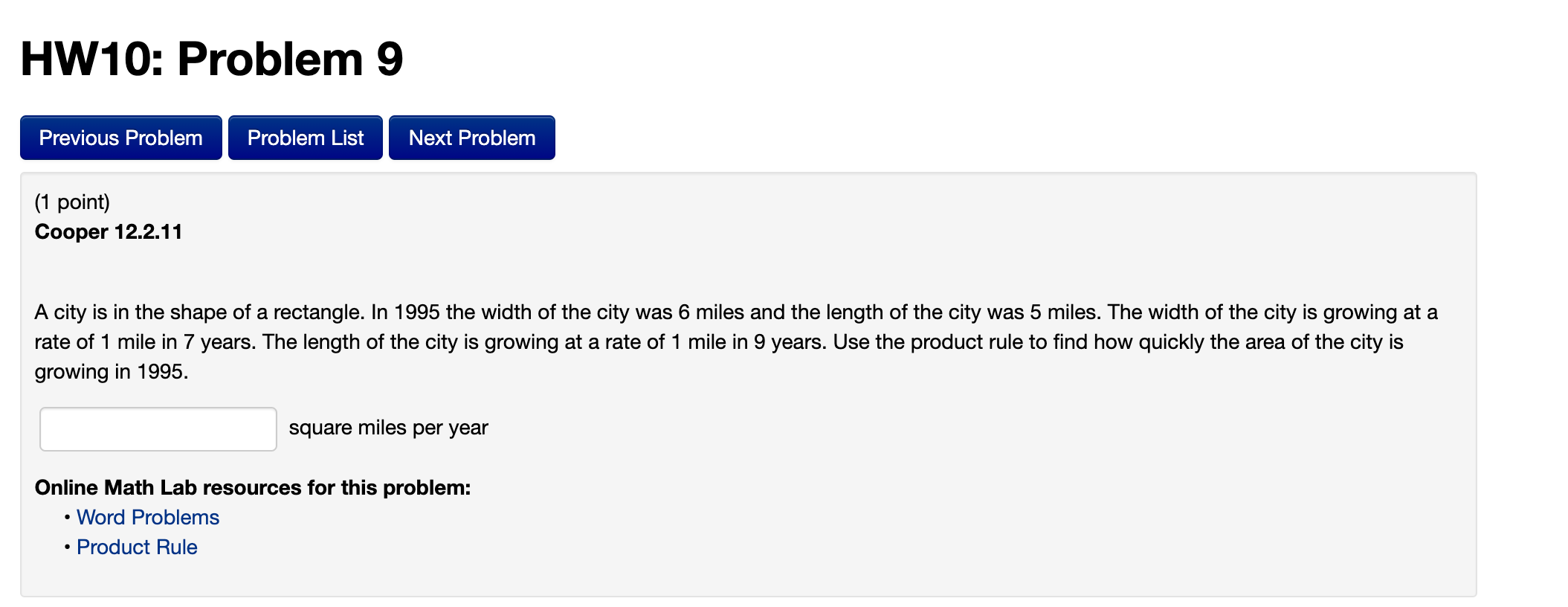The width and height of the screenshot is (1568, 607).
Task: Click the Cooper 12.2.11 label
Action: (109, 231)
